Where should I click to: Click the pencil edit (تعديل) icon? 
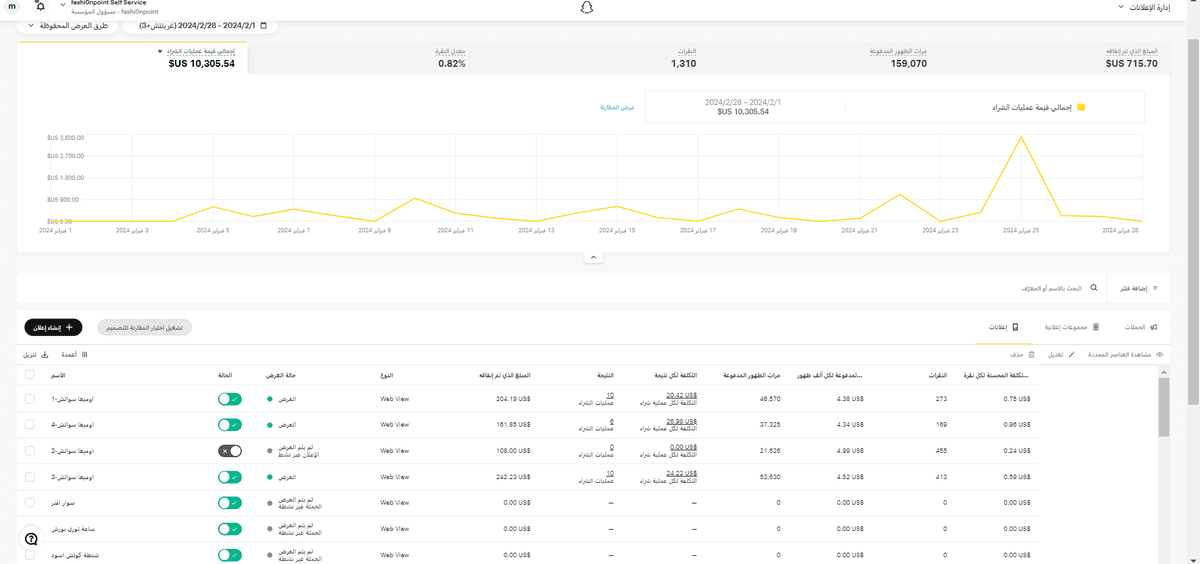coord(1073,354)
